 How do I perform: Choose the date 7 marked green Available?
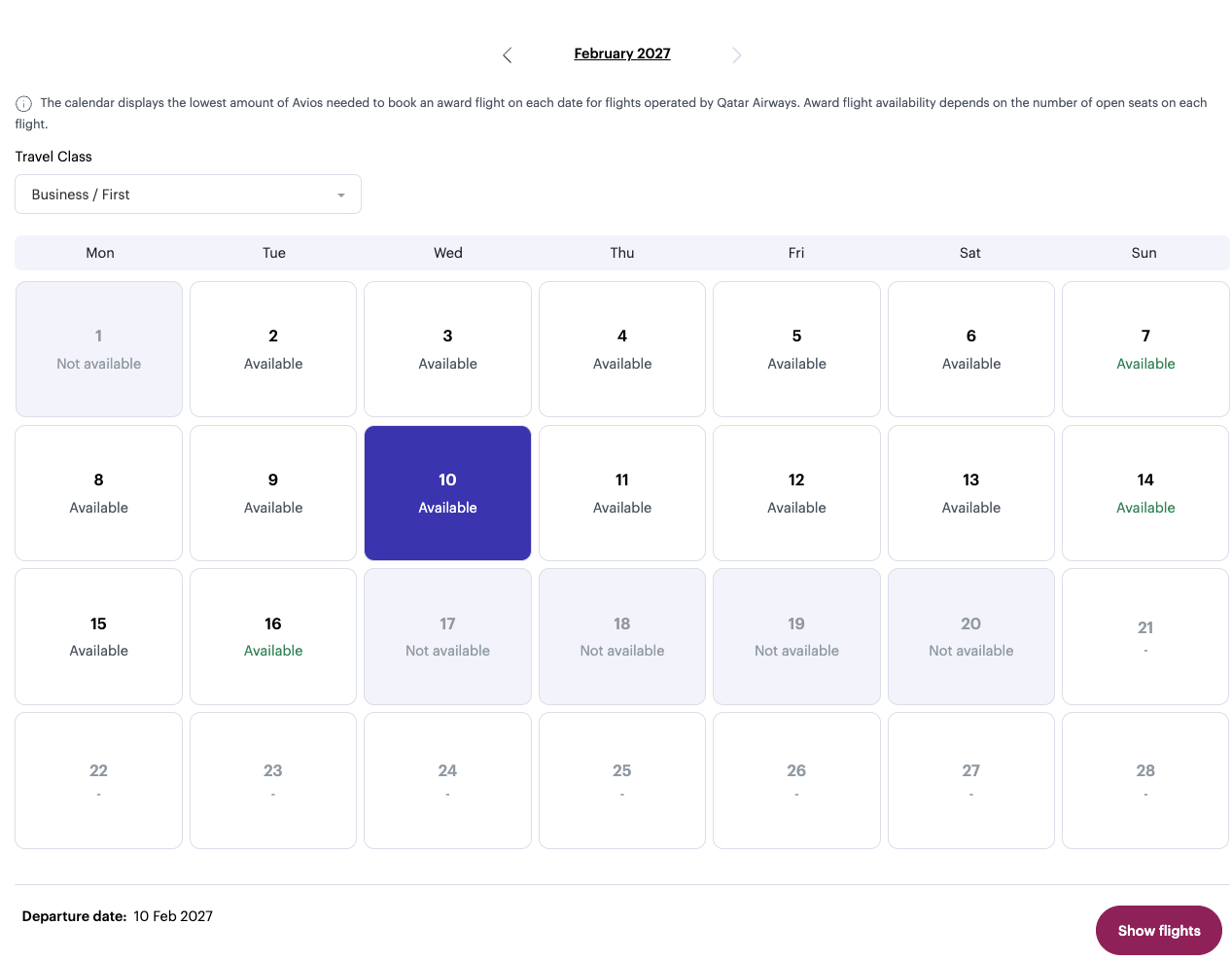tap(1145, 349)
